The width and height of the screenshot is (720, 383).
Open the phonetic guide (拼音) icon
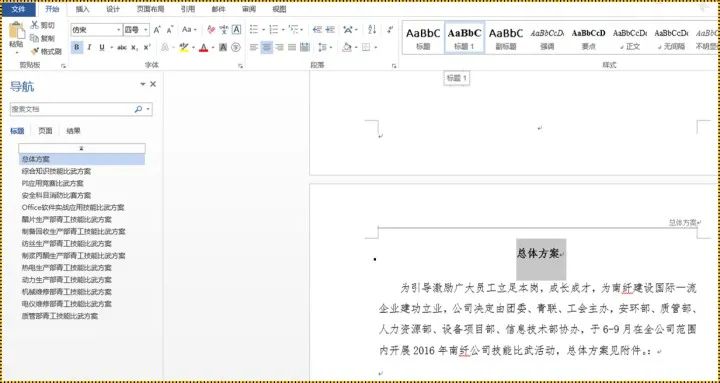point(224,30)
